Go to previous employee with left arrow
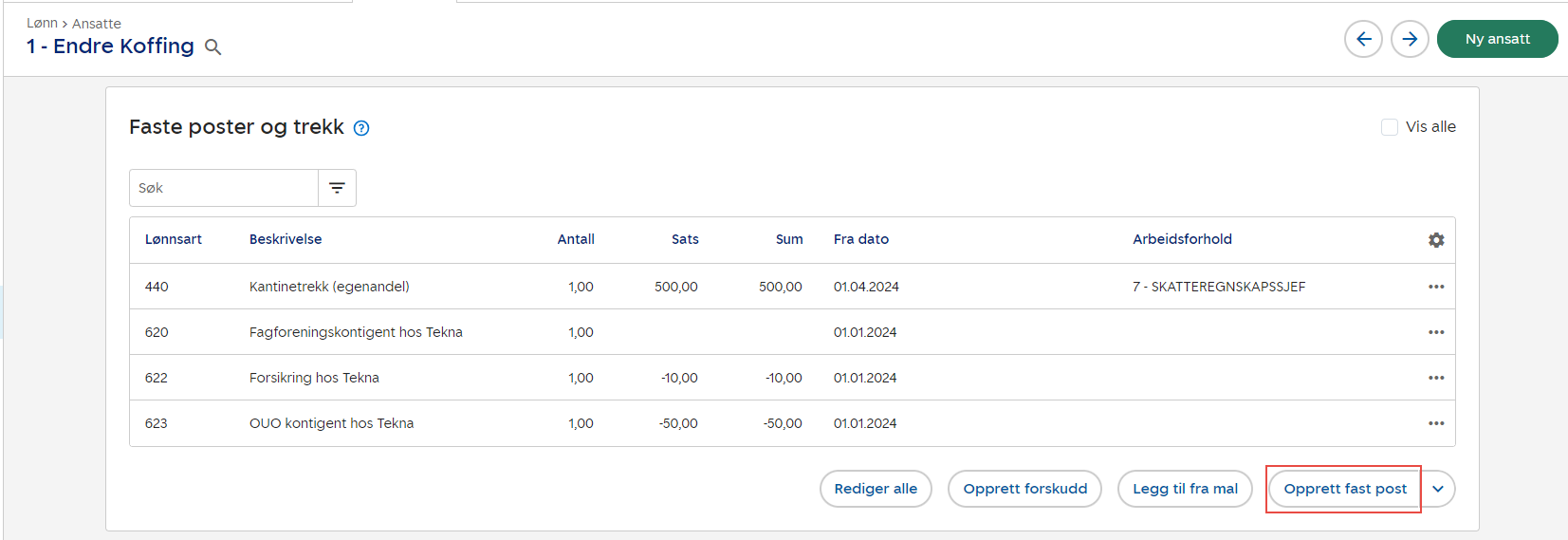Image resolution: width=1568 pixels, height=540 pixels. [1363, 39]
